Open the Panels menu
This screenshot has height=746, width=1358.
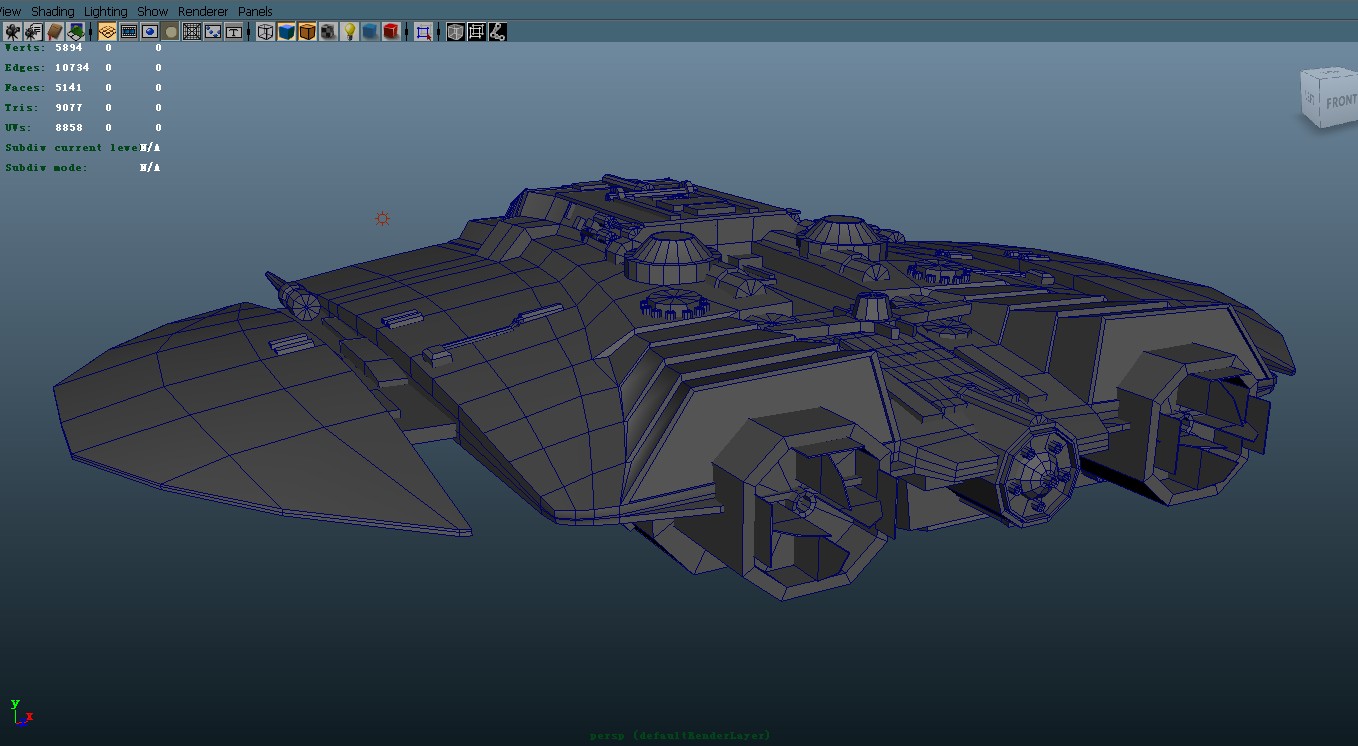[255, 11]
